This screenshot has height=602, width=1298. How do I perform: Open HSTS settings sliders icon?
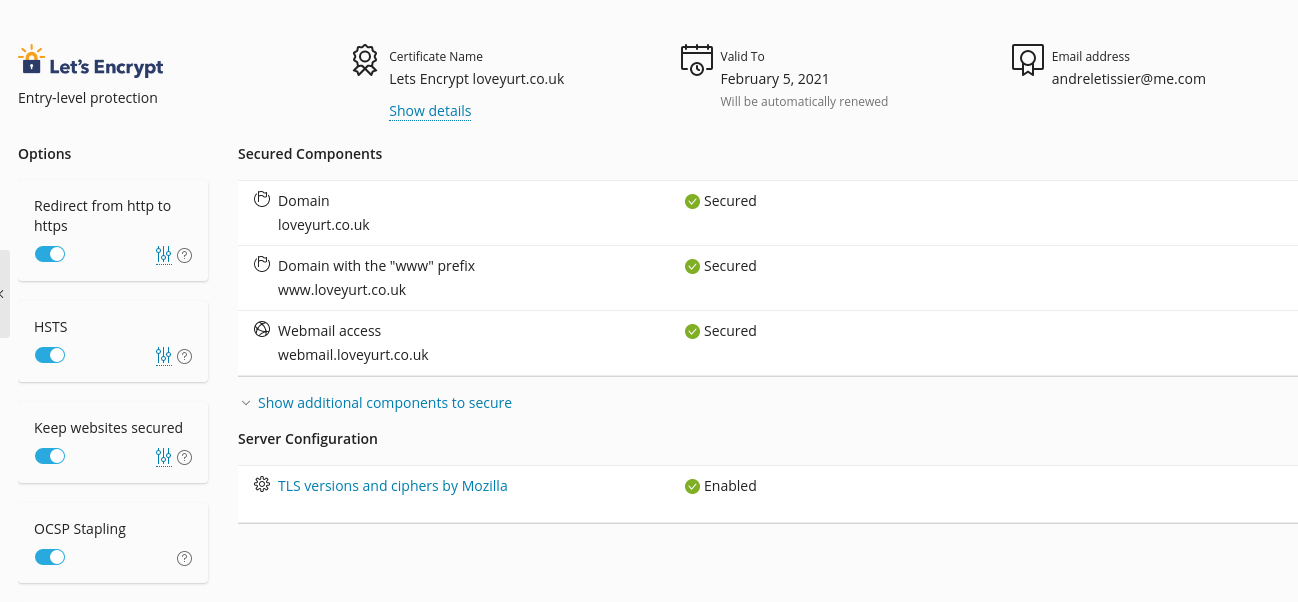[x=164, y=356]
